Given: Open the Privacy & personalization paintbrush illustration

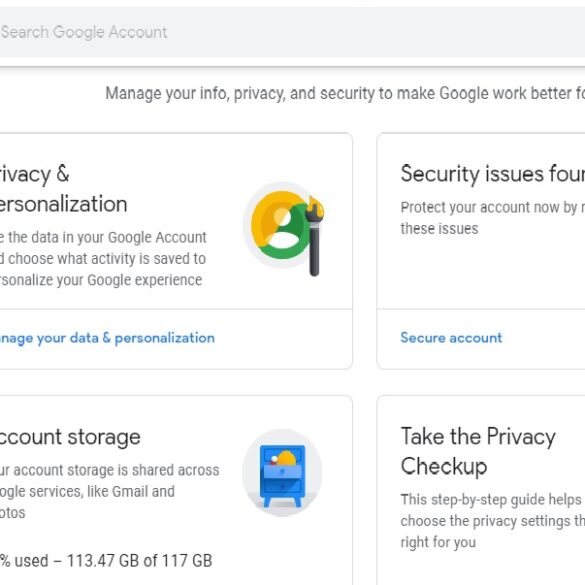Looking at the screenshot, I should (x=283, y=230).
